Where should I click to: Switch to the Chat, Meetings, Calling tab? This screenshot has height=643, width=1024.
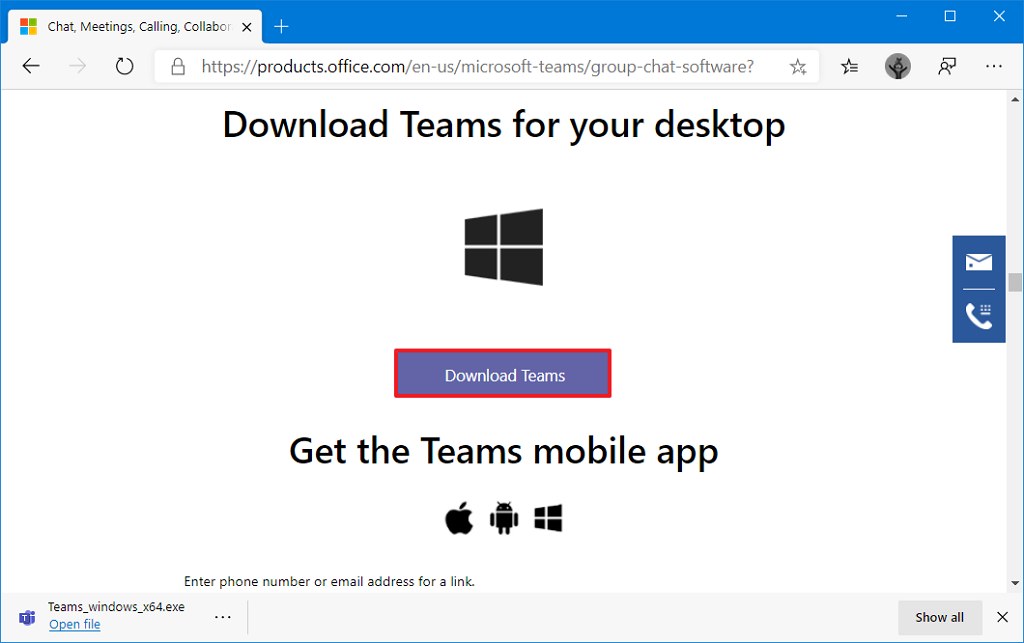130,27
